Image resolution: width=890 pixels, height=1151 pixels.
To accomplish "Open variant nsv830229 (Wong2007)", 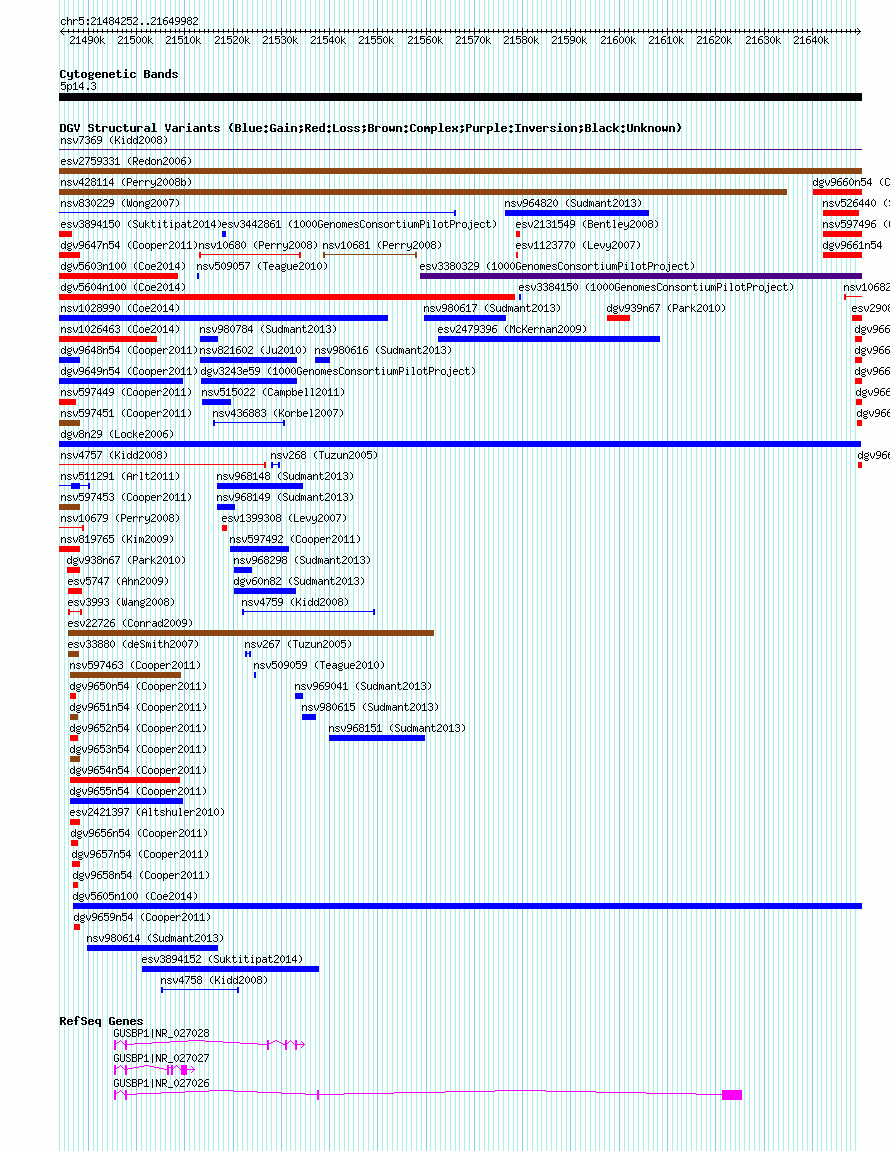I will [120, 203].
